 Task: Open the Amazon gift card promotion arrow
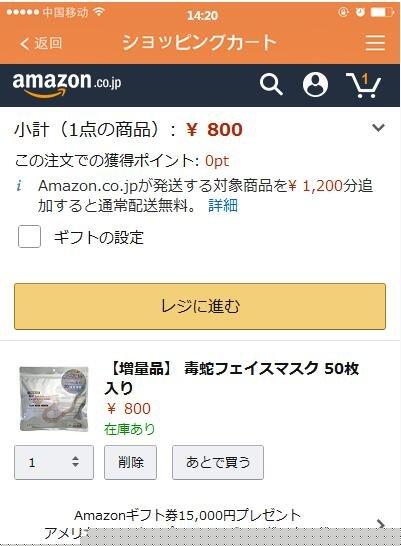point(380,523)
